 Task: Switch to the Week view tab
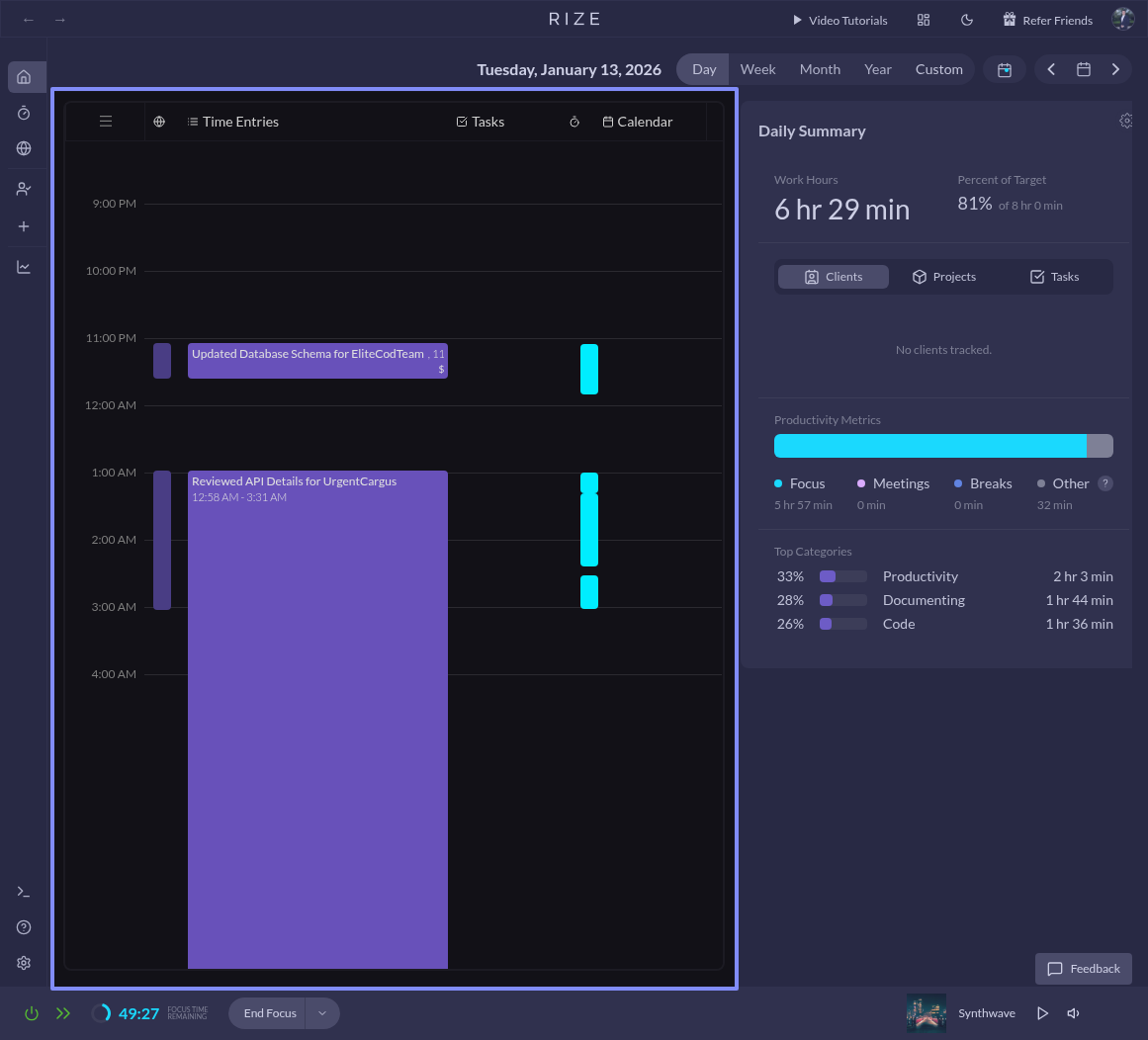[x=757, y=69]
